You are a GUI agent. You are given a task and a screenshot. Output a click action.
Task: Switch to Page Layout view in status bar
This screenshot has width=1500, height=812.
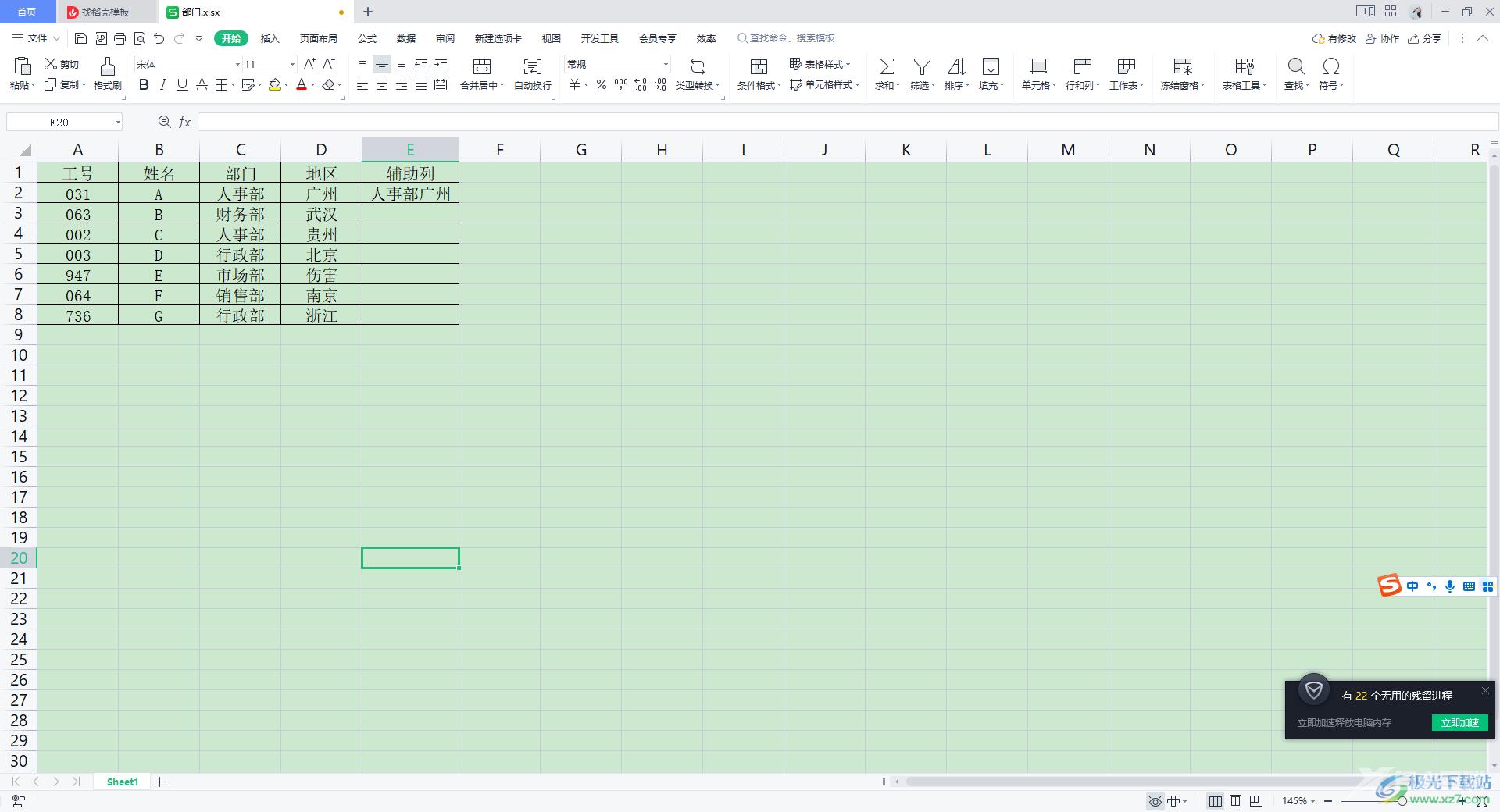1236,801
